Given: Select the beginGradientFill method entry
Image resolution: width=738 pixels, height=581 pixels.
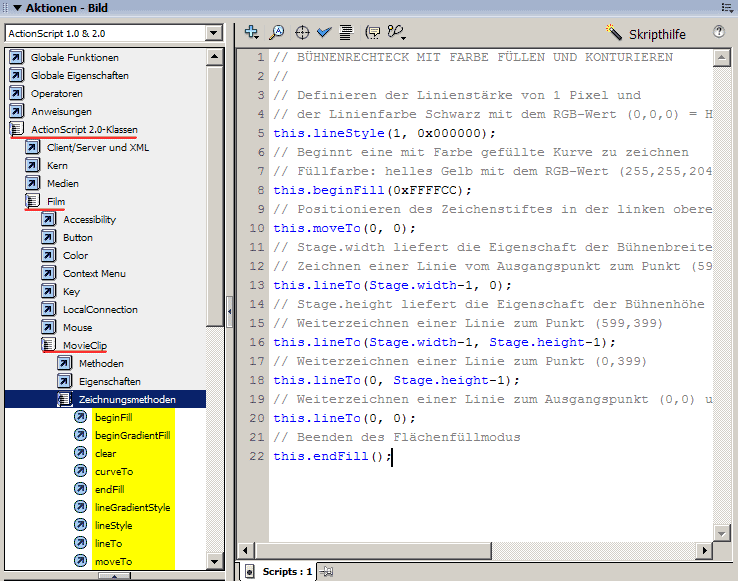Looking at the screenshot, I should 133,436.
